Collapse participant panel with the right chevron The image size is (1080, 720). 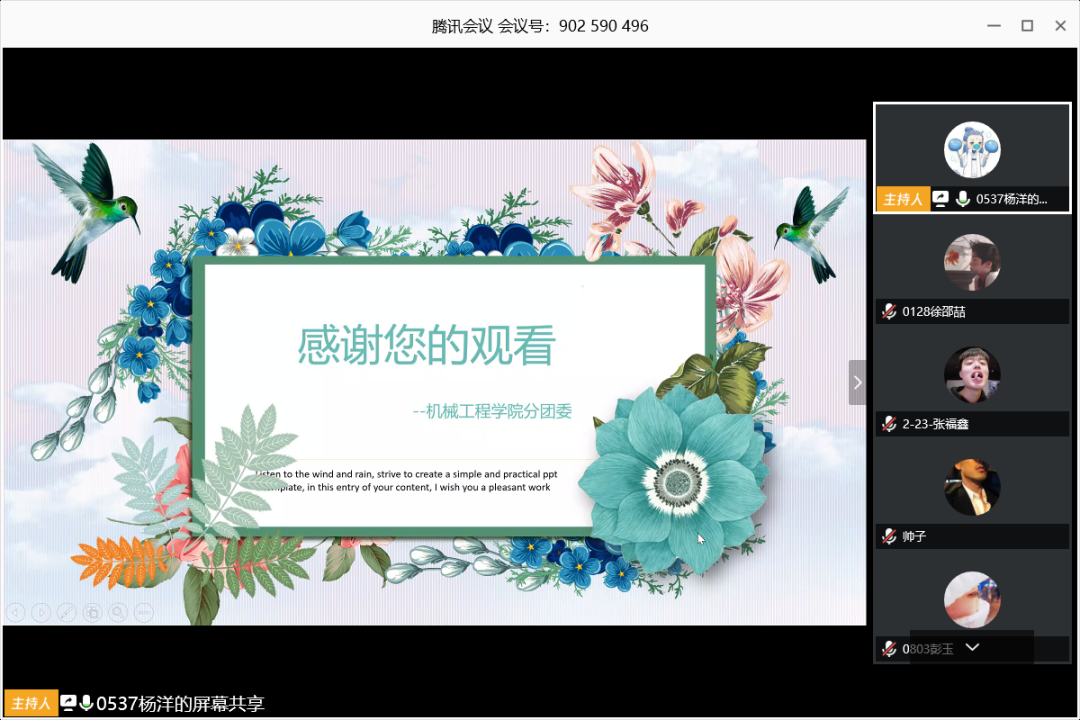857,382
